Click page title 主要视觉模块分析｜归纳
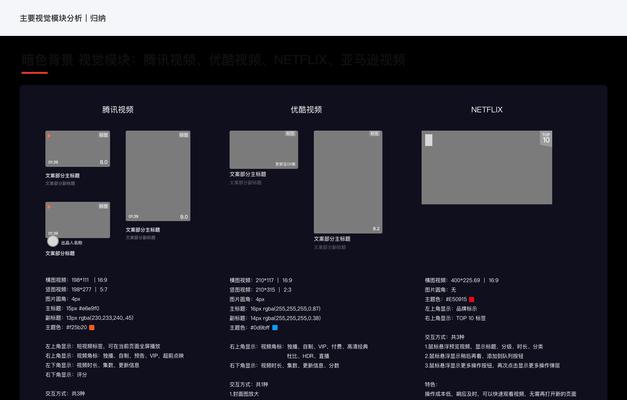 [x=63, y=18]
